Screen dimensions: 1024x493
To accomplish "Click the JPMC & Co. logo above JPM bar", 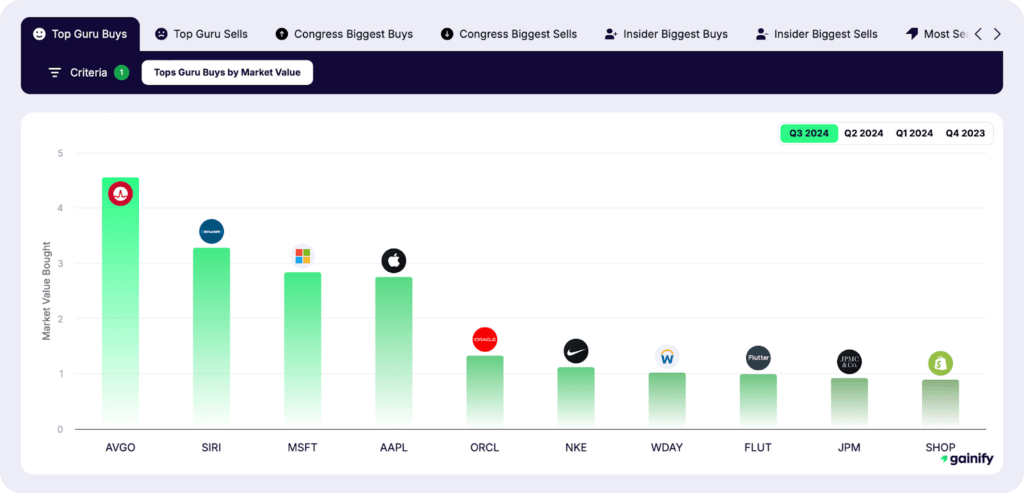I will [850, 362].
